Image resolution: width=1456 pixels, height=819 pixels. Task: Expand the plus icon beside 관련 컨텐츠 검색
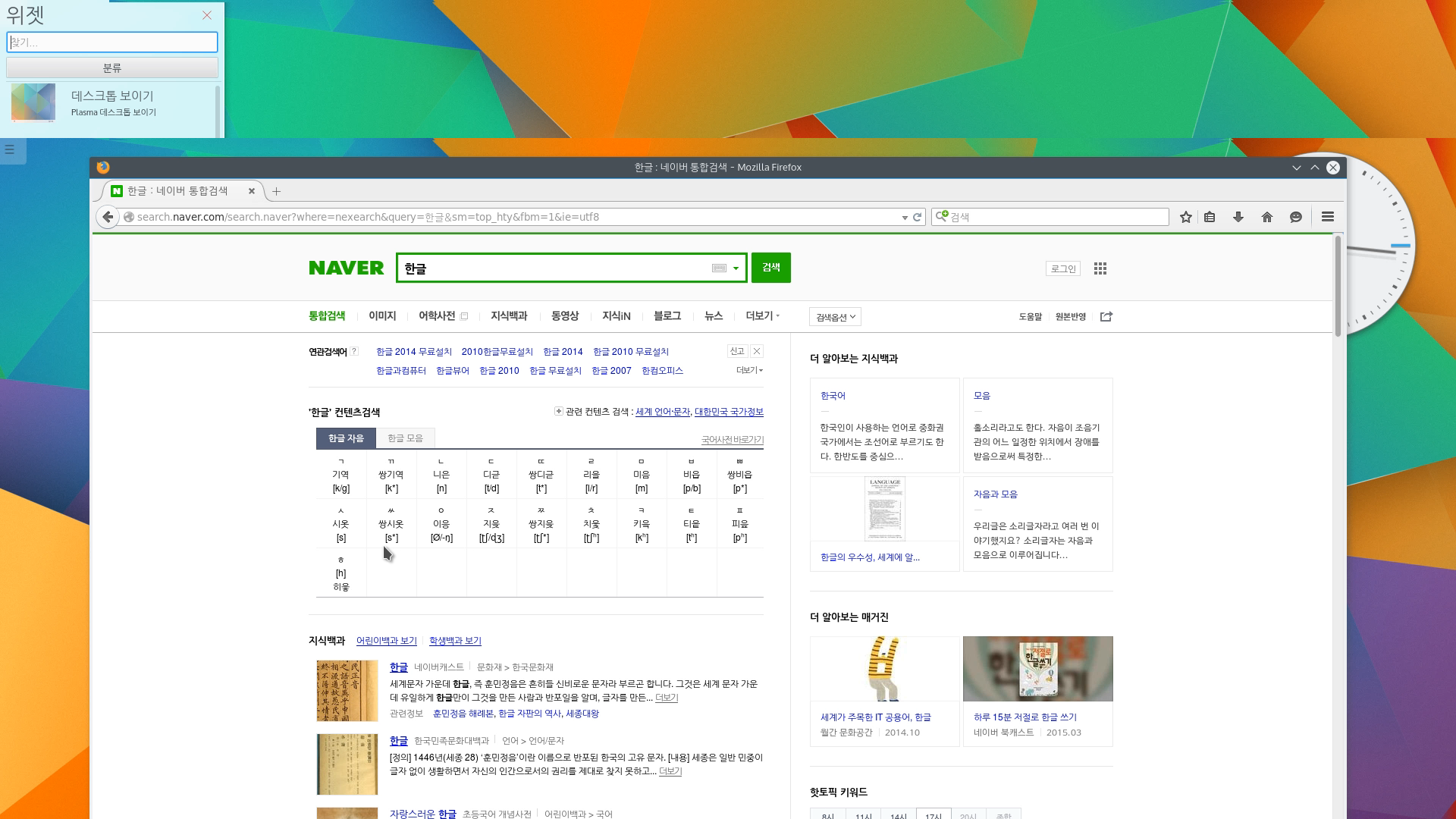559,411
